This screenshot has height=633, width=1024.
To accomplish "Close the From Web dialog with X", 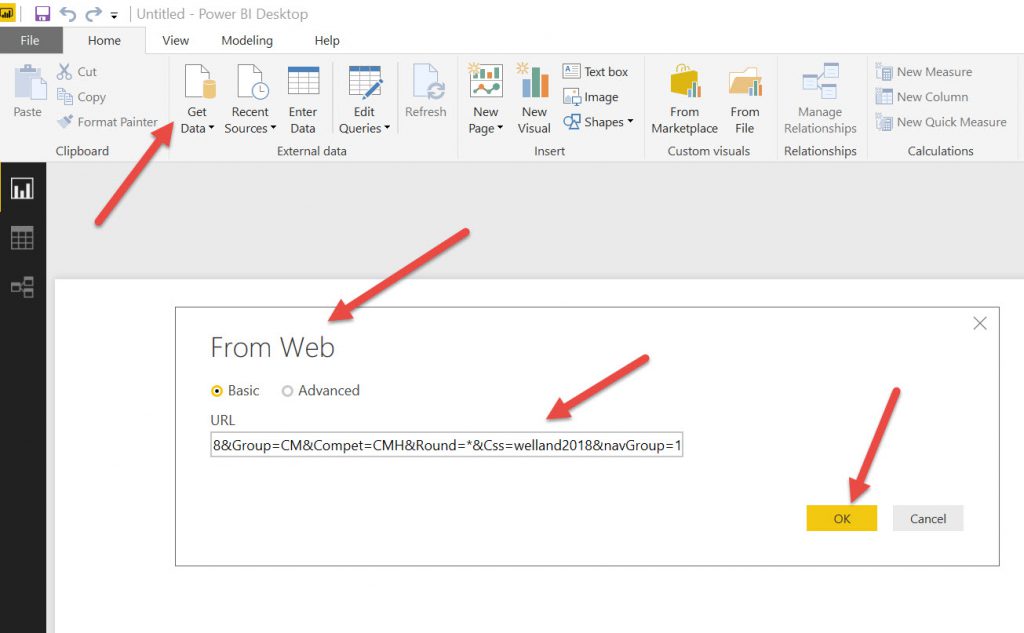I will 979,323.
